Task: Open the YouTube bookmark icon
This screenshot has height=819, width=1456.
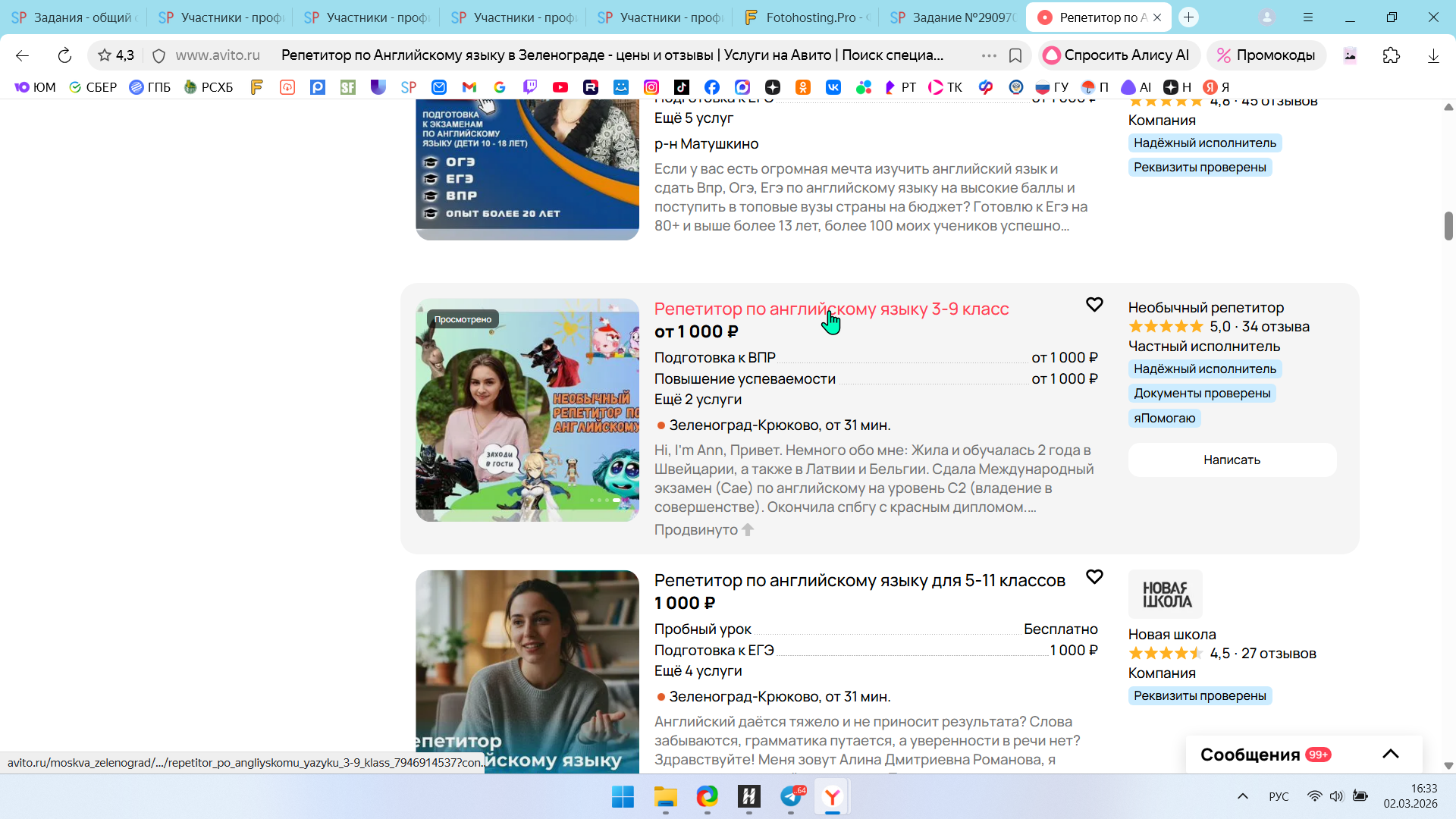Action: click(x=560, y=87)
